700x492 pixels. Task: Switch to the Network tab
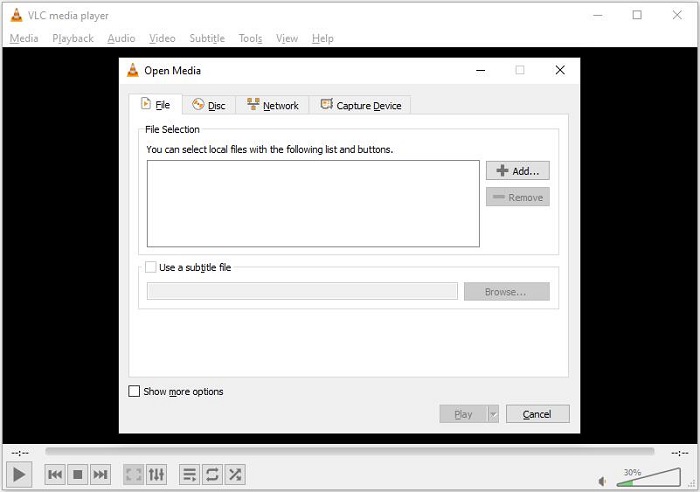tap(272, 105)
